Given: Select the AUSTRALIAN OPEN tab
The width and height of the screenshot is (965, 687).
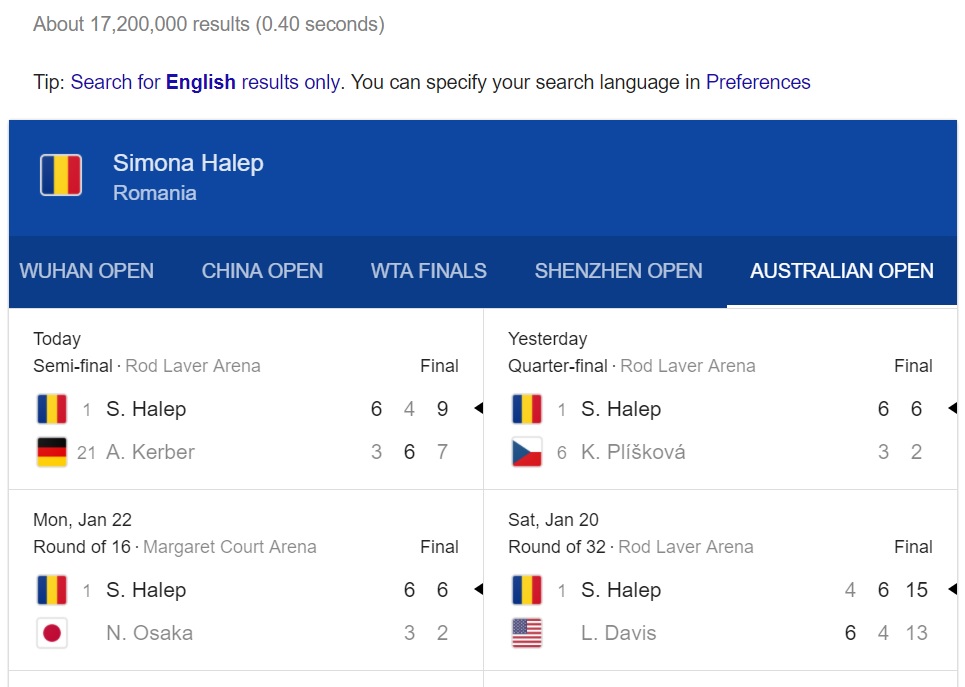Looking at the screenshot, I should pos(842,271).
